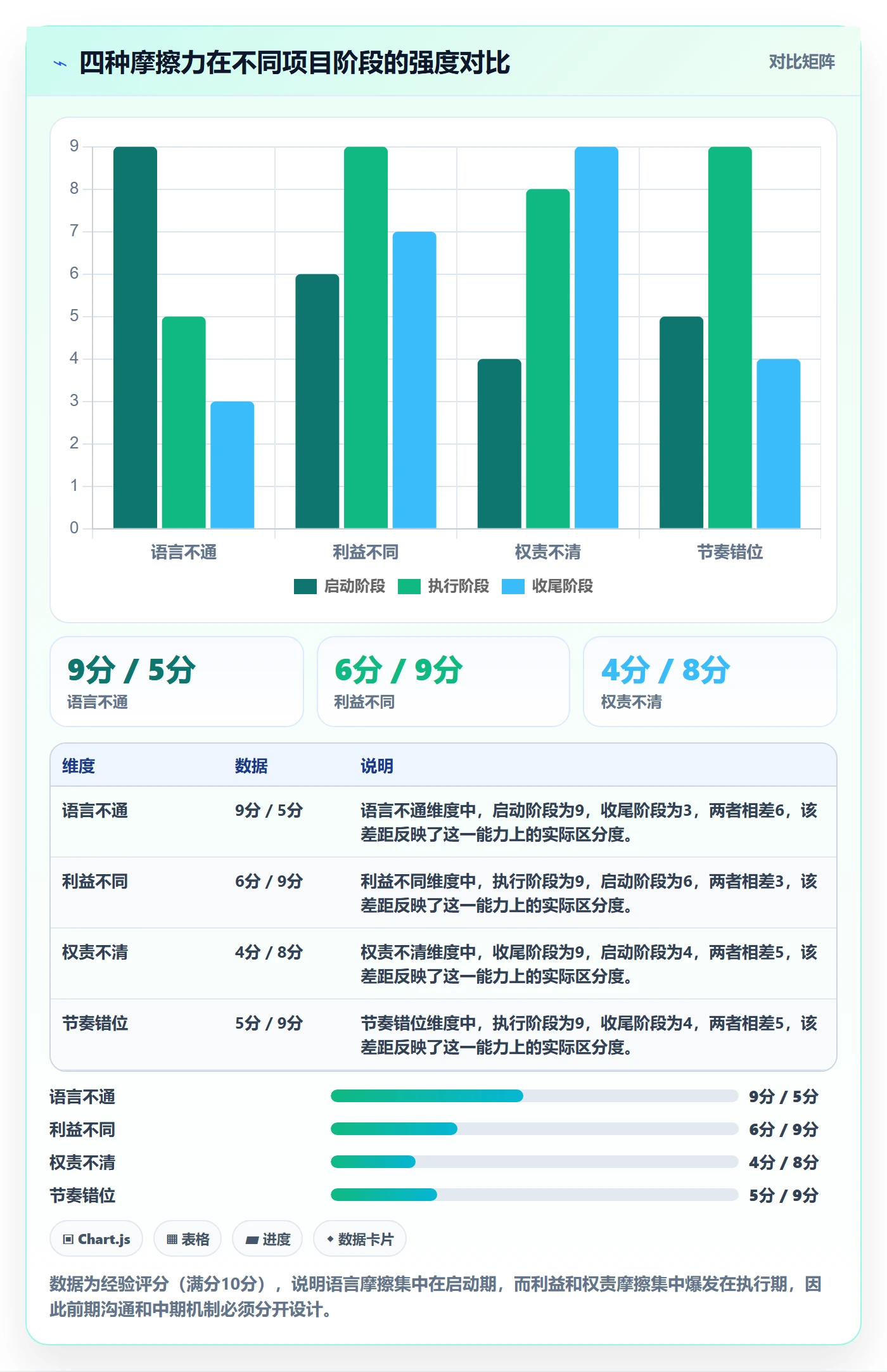
Task: Select the 进度 tag chip
Action: (x=267, y=1239)
